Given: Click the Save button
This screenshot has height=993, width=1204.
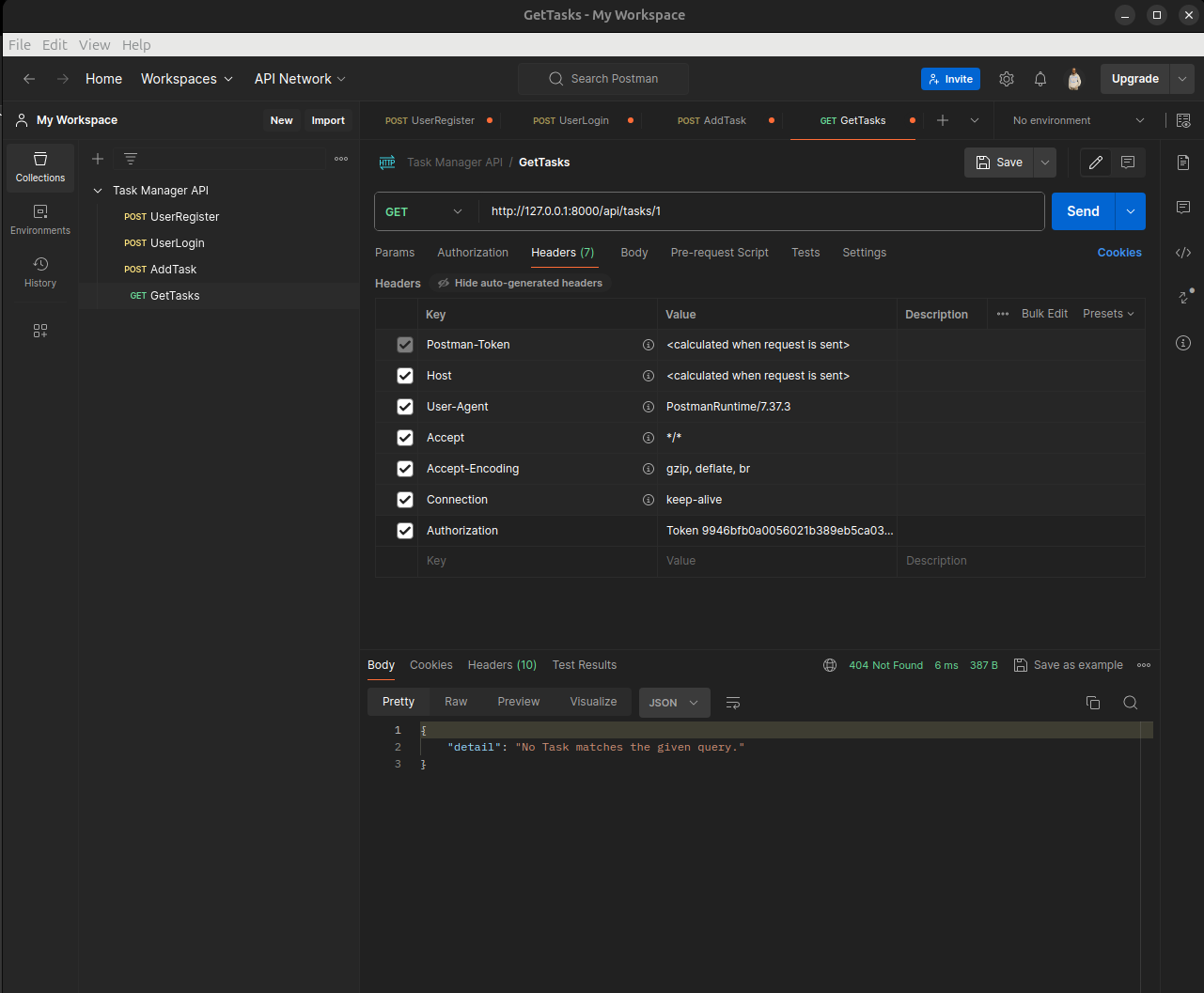Looking at the screenshot, I should point(999,163).
